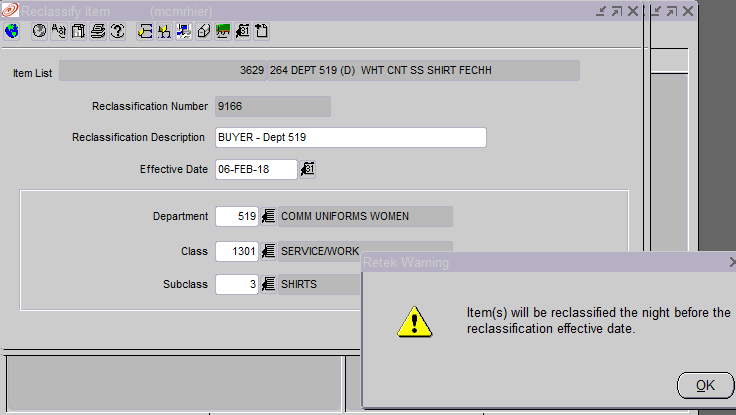
Task: Click the hierarchy tree toolbar icon
Action: click(145, 31)
